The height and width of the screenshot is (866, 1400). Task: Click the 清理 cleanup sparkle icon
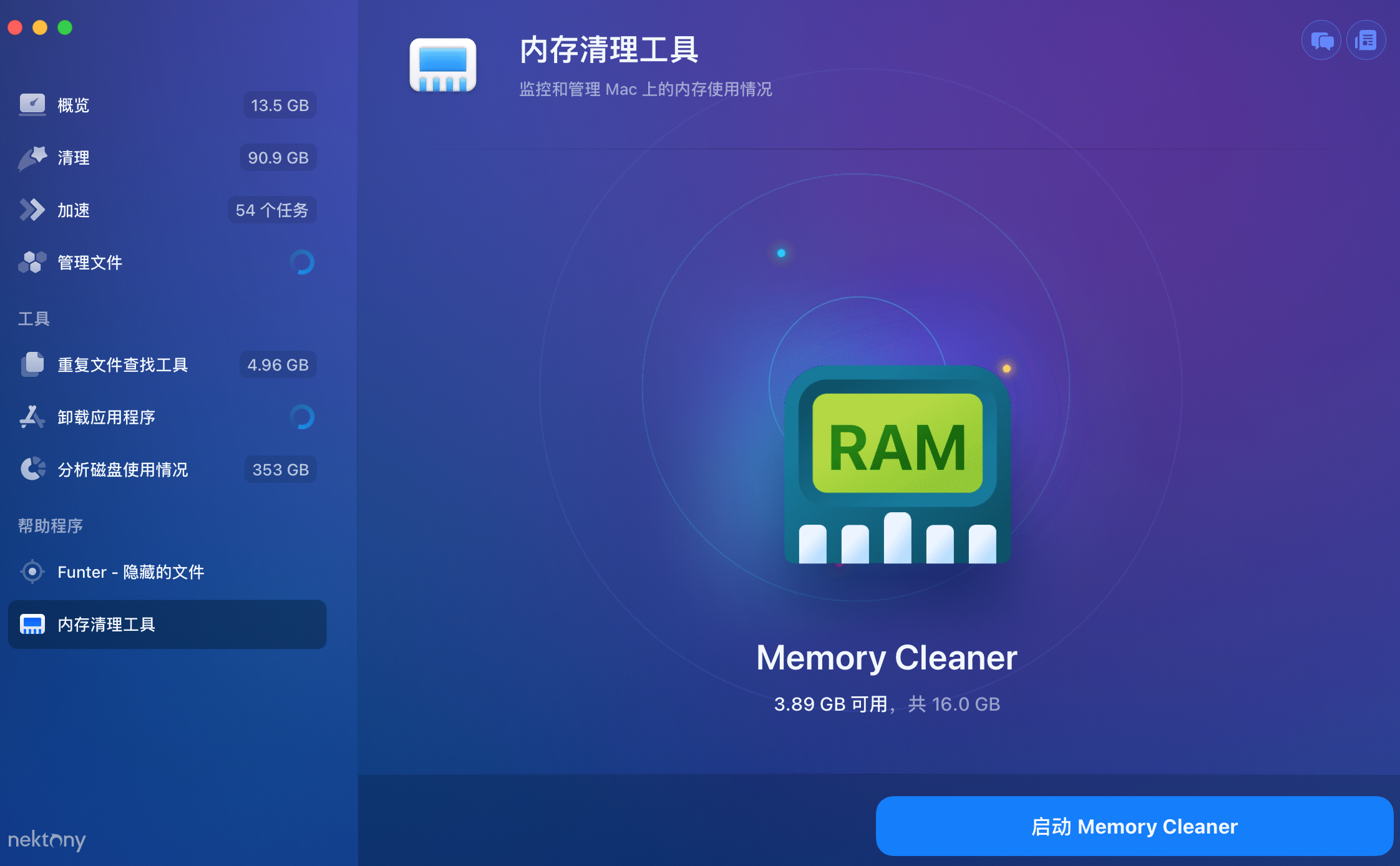pos(32,158)
